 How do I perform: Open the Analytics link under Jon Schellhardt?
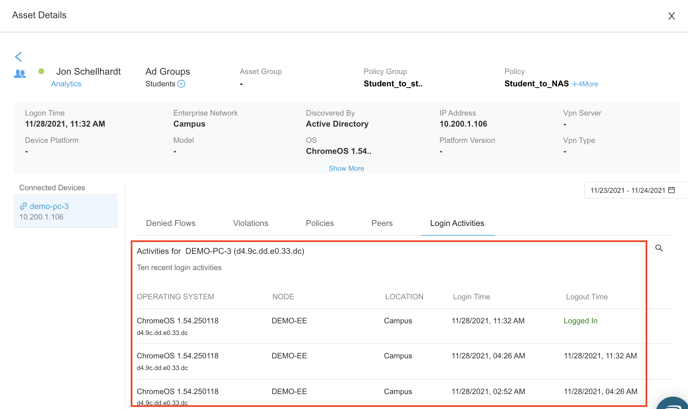tap(66, 84)
